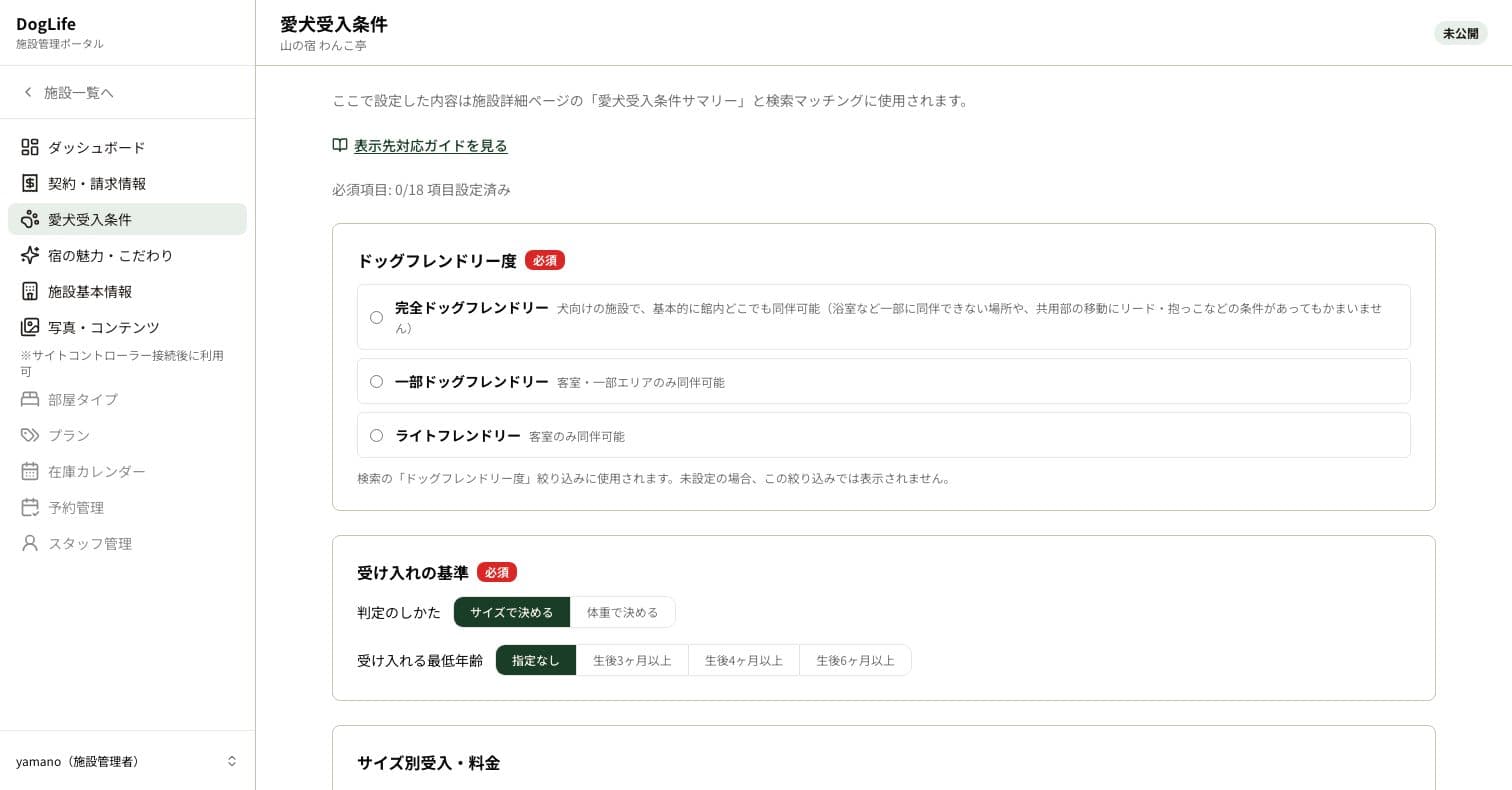Viewport: 1512px width, 790px height.
Task: Set minimum age to 生後3ヶ月以上
Action: [632, 660]
